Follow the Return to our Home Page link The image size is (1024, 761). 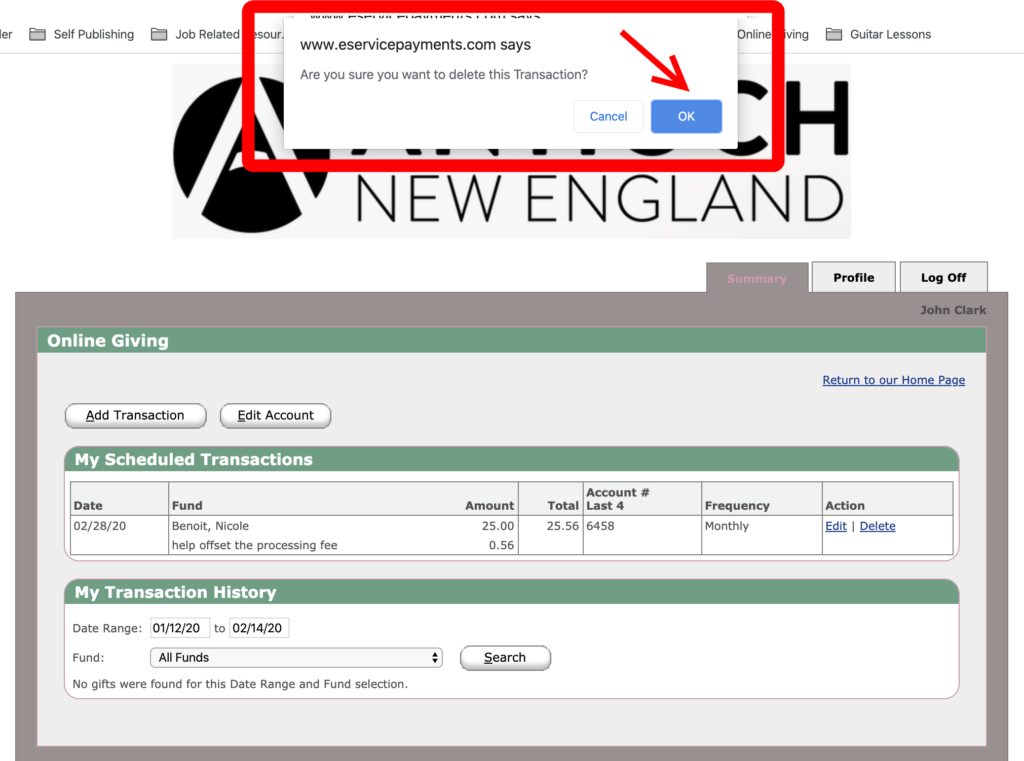tap(893, 380)
